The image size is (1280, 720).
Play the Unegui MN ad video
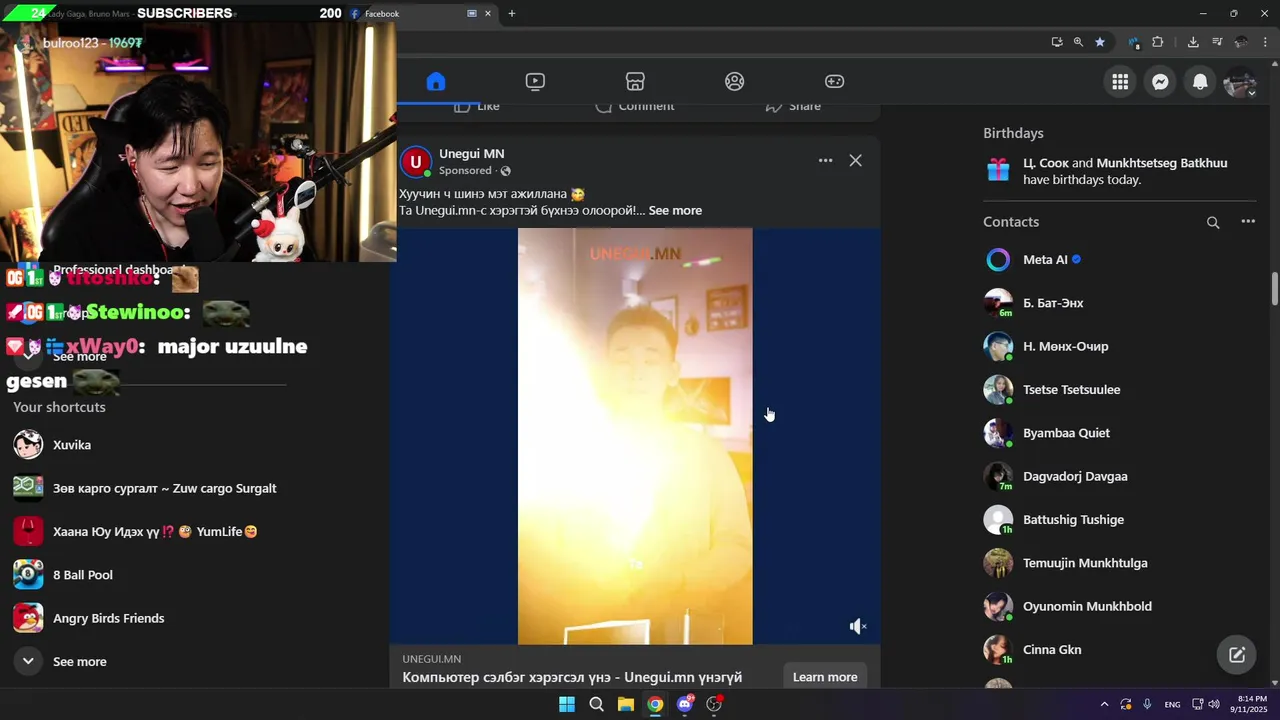click(x=635, y=436)
